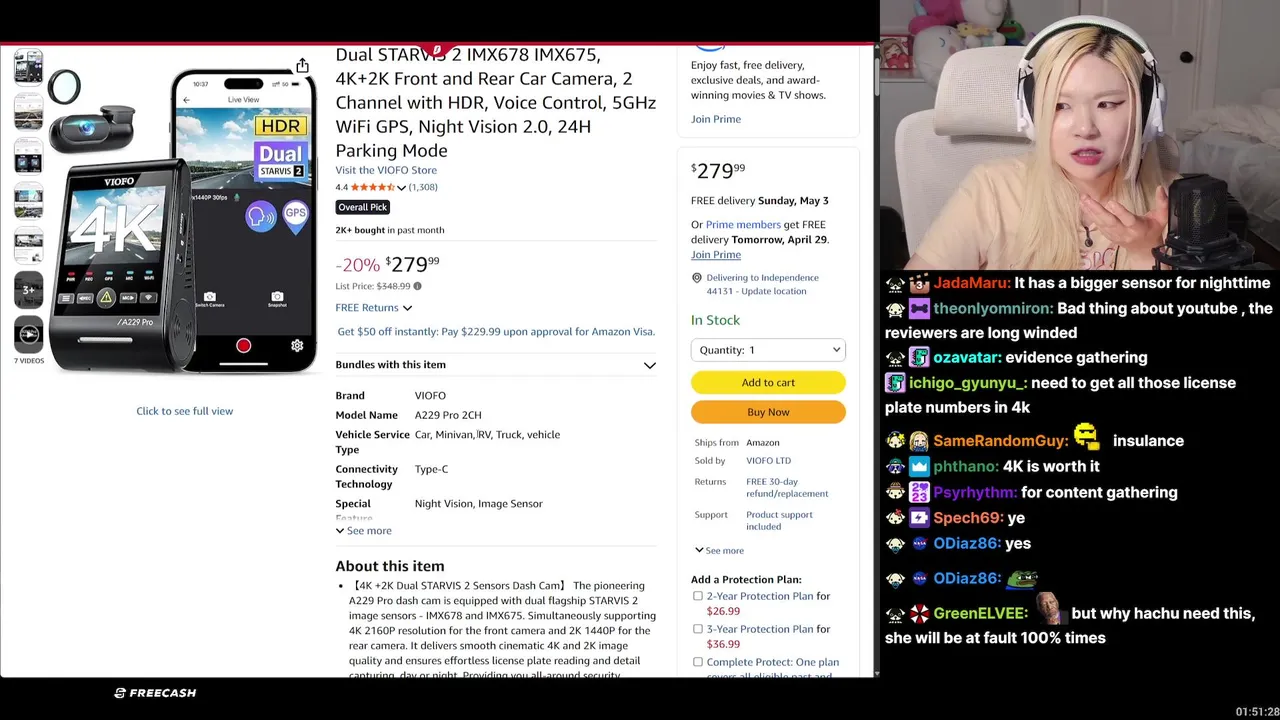Expand See more under seller info
Viewport: 1280px width, 720px height.
(x=719, y=551)
